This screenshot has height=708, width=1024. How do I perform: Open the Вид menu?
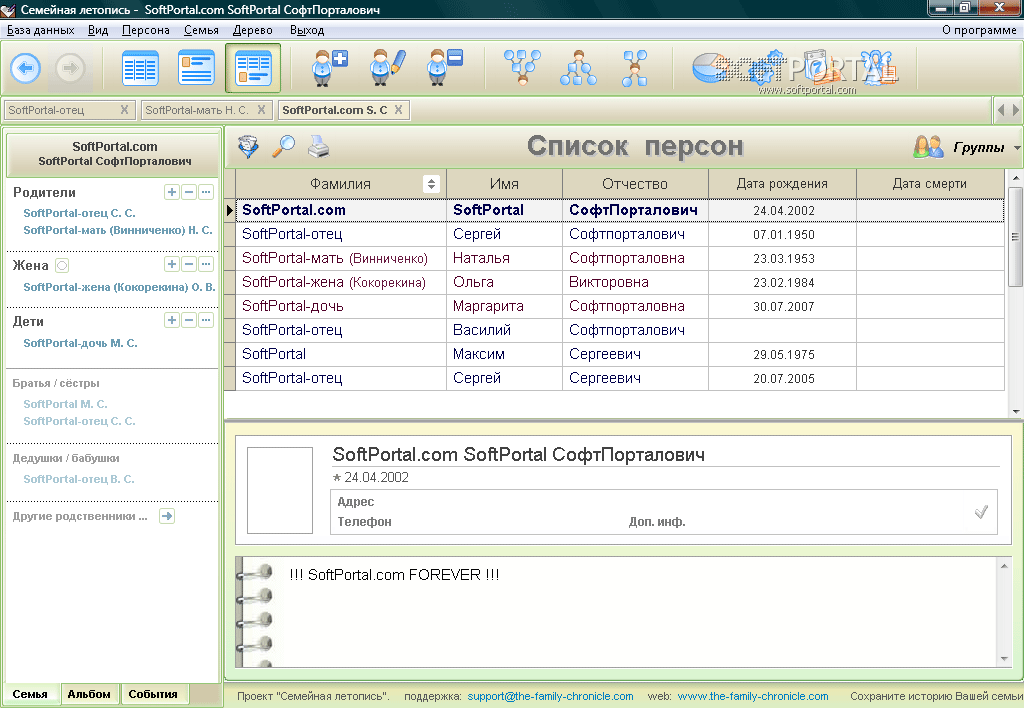pyautogui.click(x=98, y=30)
